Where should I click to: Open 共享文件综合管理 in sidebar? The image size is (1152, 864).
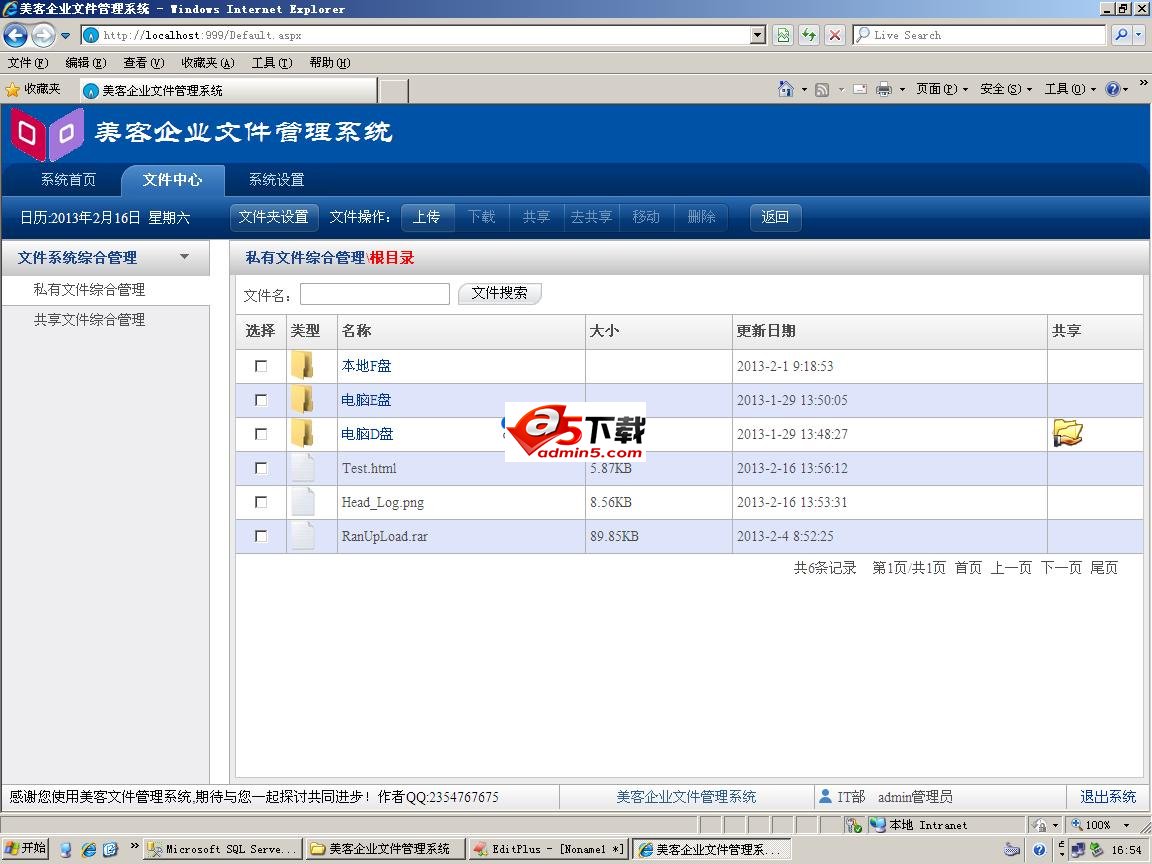(x=90, y=320)
